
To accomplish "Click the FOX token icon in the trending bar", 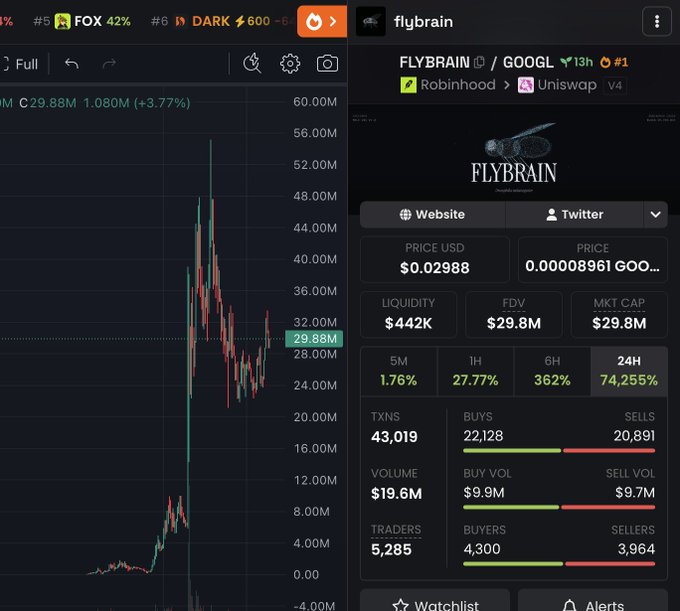I will coord(62,21).
